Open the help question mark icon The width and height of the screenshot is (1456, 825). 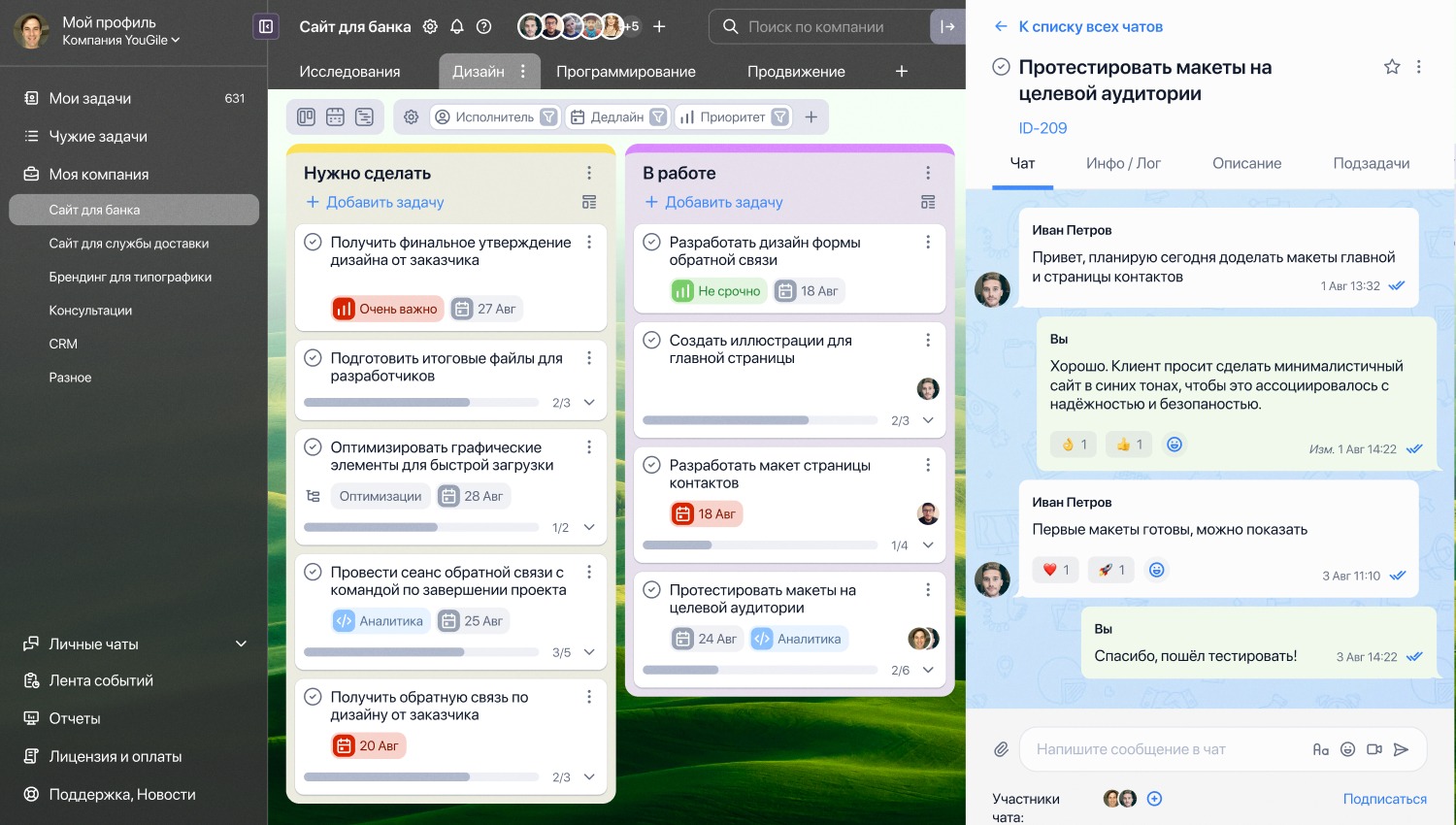[x=484, y=27]
